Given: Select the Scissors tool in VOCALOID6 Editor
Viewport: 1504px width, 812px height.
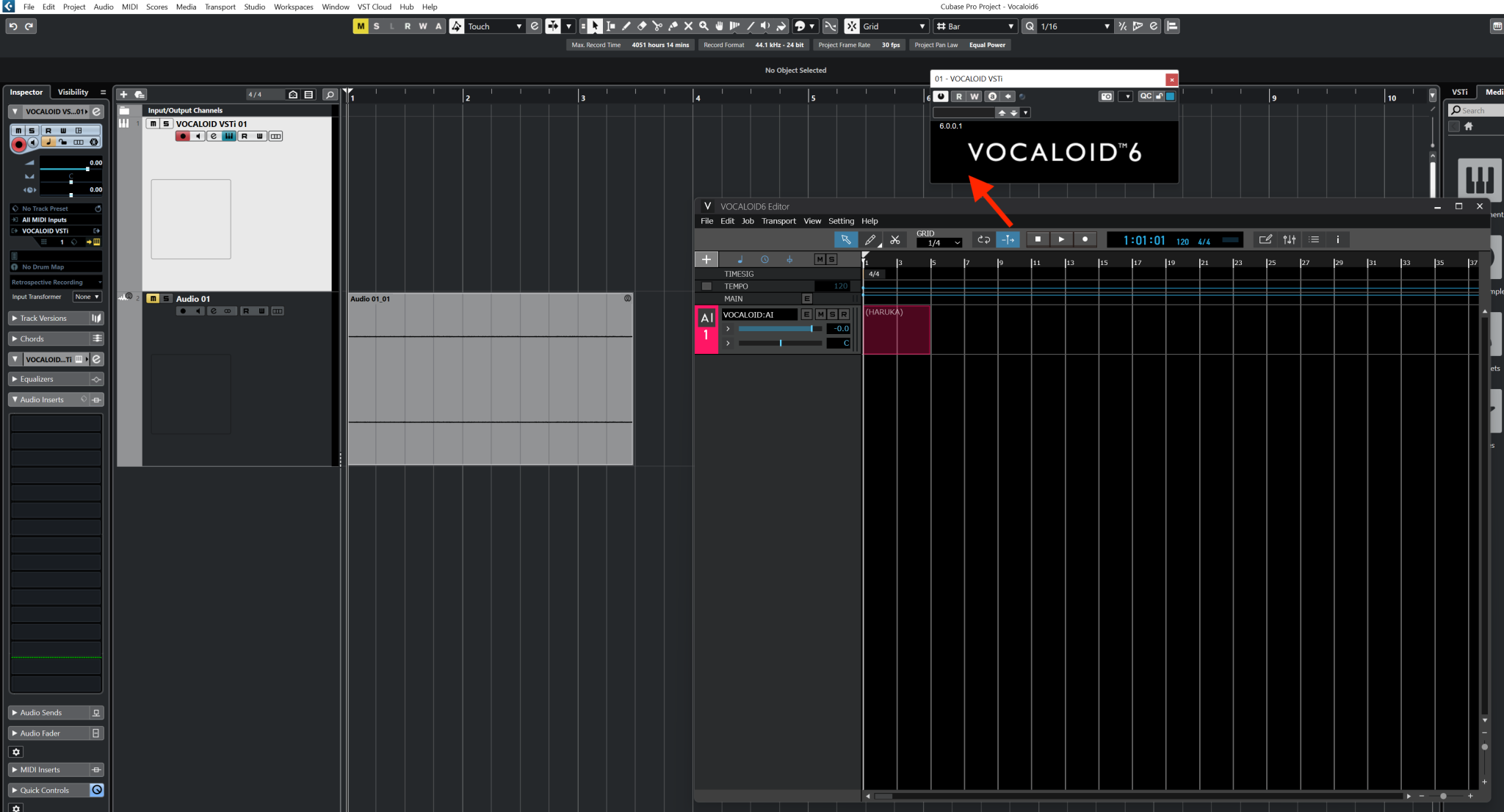Looking at the screenshot, I should tap(895, 239).
